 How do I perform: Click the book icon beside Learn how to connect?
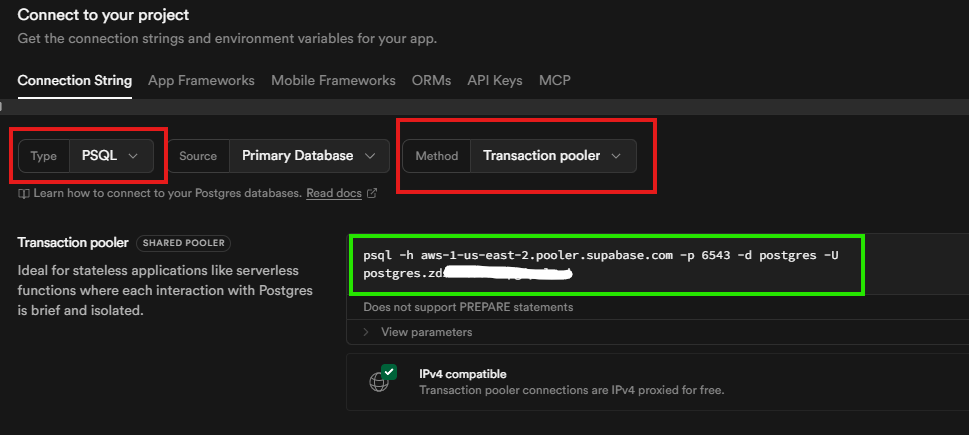point(24,193)
